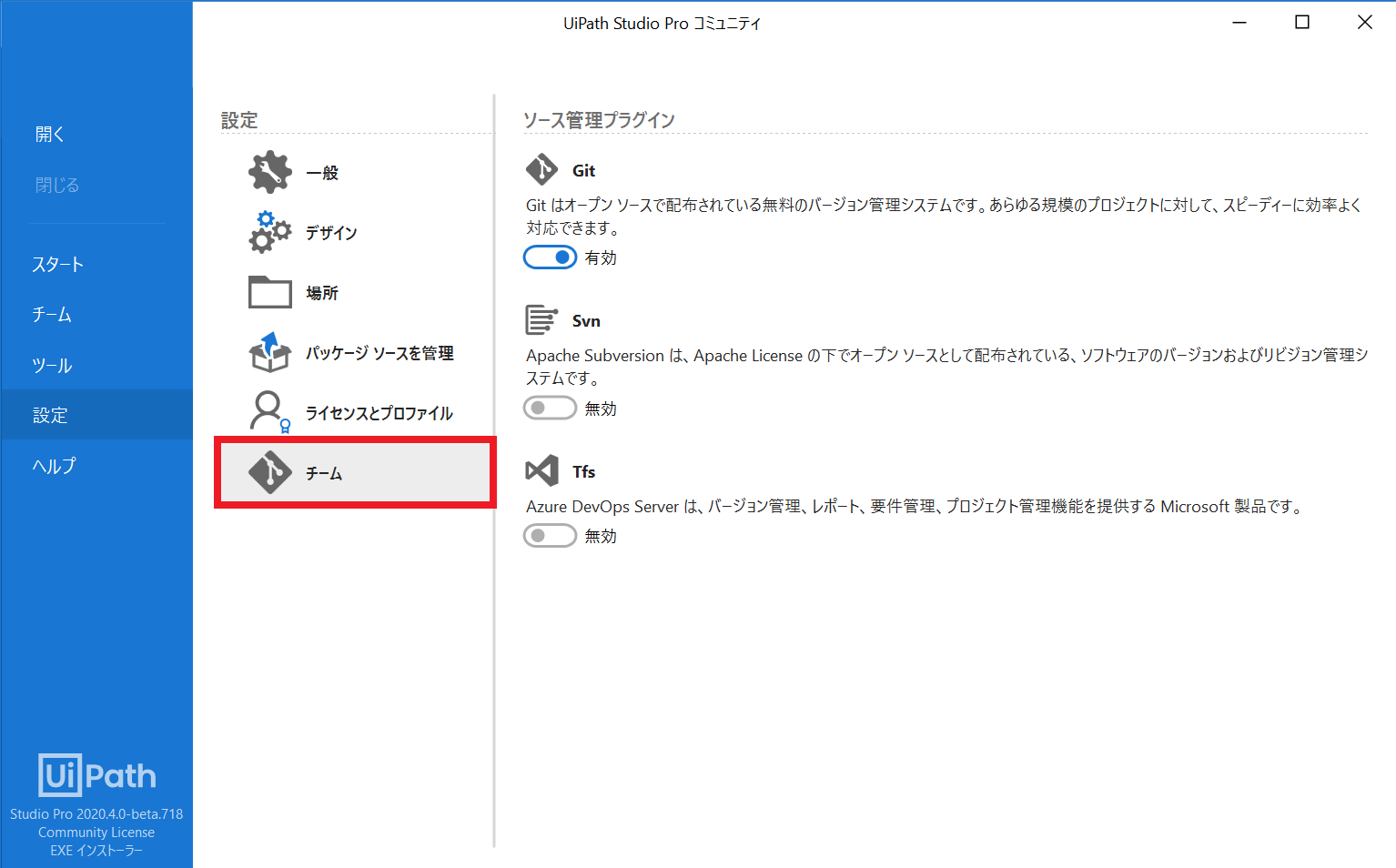Click the 有効 label next to Git toggle
The width and height of the screenshot is (1396, 868).
601,257
